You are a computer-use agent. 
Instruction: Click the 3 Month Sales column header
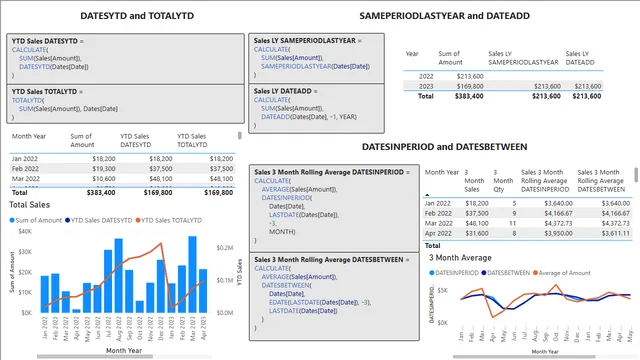(x=474, y=181)
